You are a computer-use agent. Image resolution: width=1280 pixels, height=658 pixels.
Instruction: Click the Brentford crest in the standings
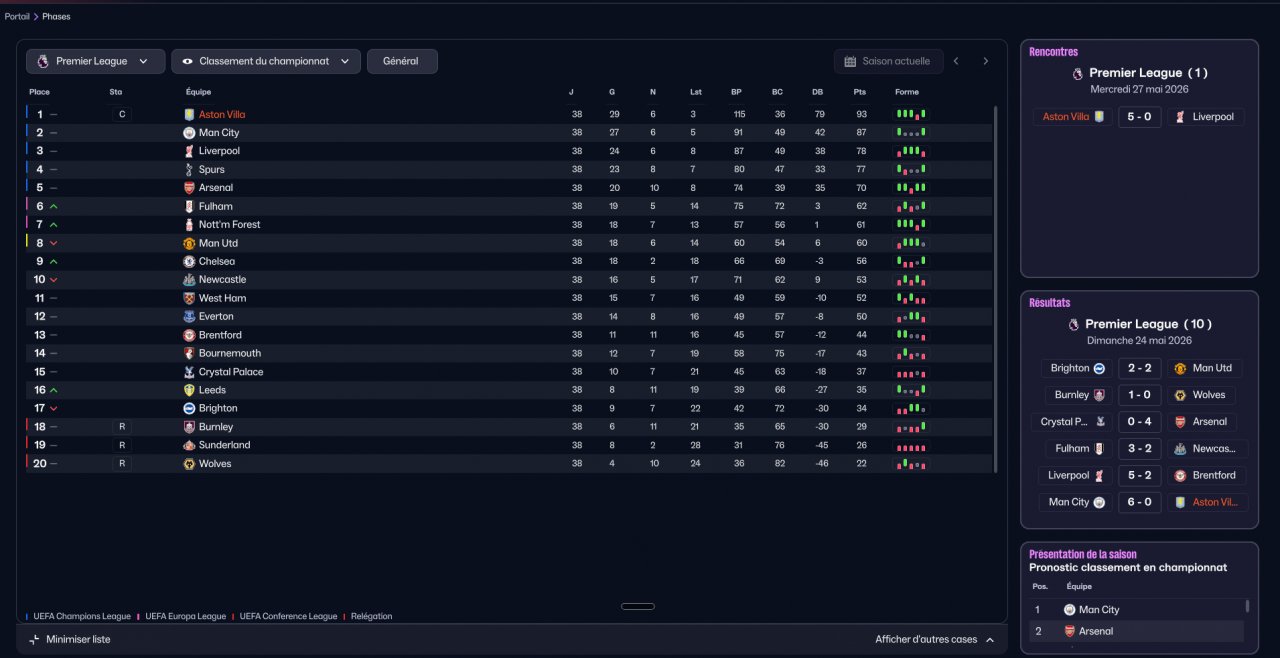(189, 335)
